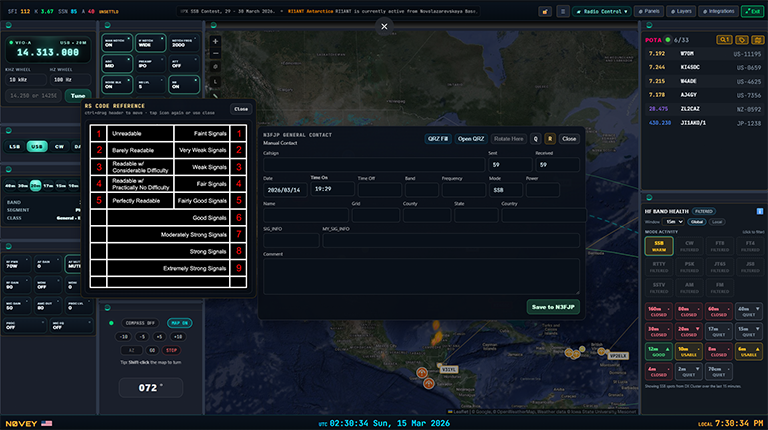Click the HZ WHEEL 100 Hz selector
Image resolution: width=768 pixels, height=430 pixels.
click(70, 79)
